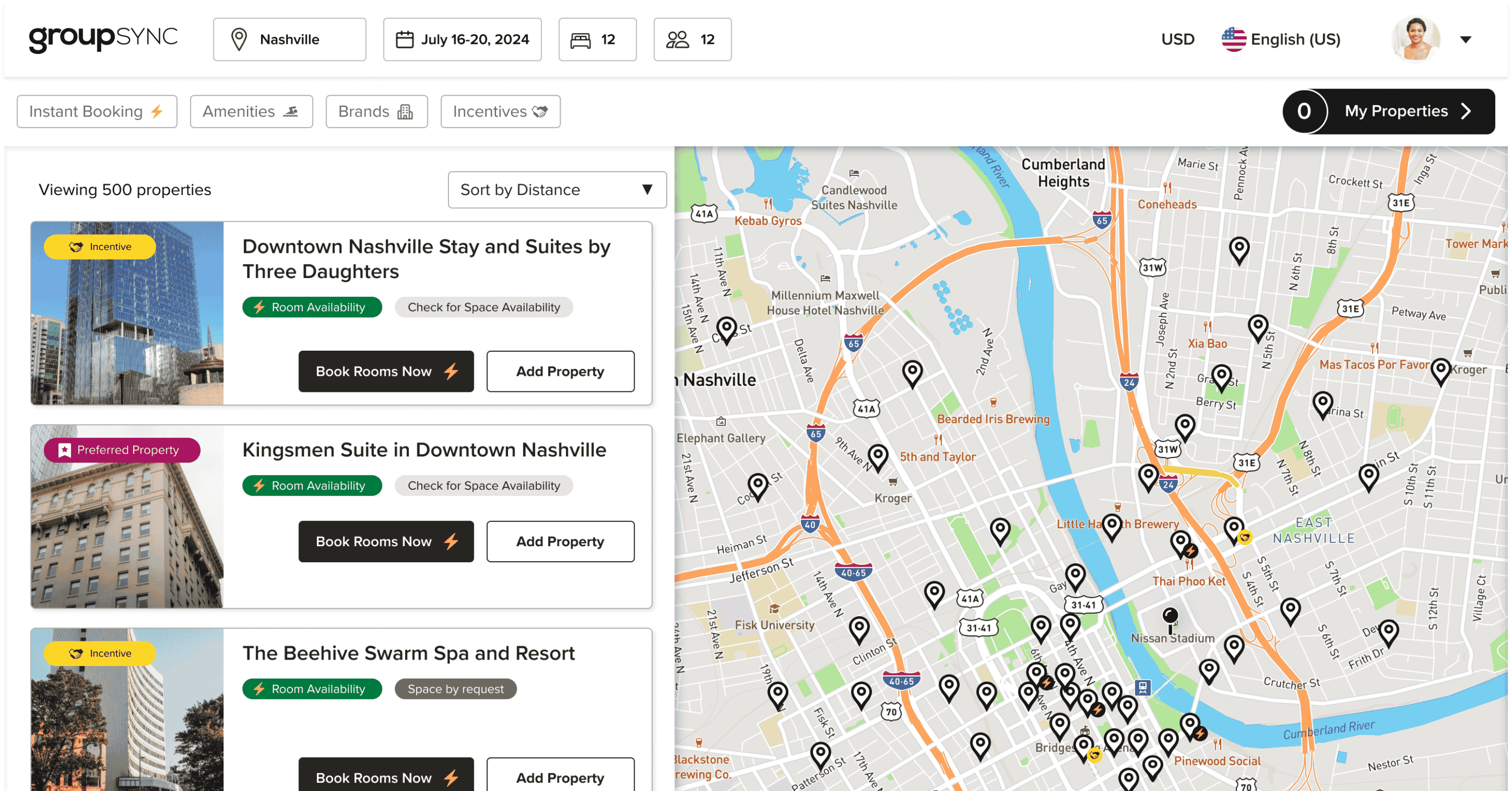Click Downtown Nashville Stay and Suites photo
Image resolution: width=1512 pixels, height=791 pixels.
coord(128,313)
